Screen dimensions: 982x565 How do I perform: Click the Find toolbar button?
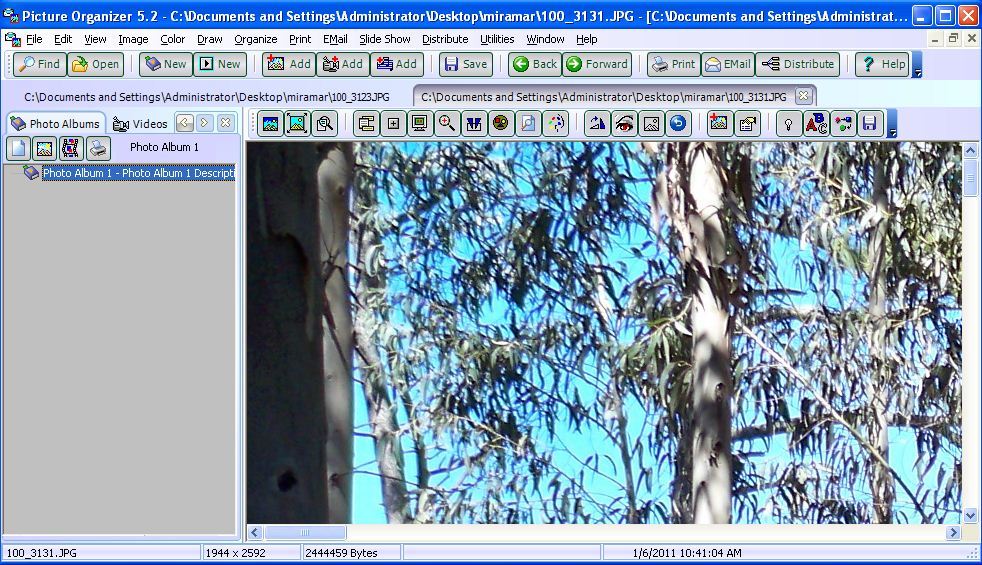[39, 64]
